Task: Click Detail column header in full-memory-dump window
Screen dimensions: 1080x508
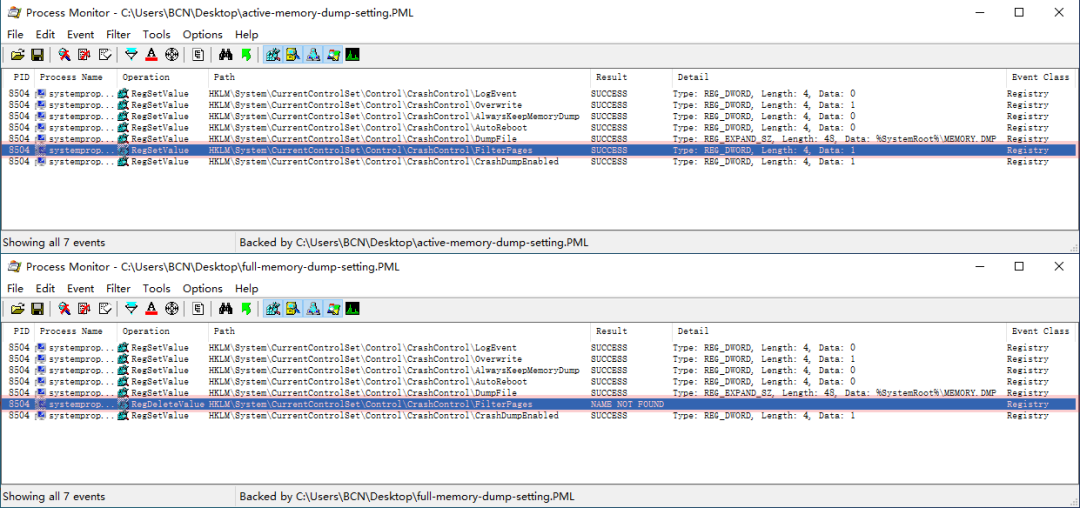Action: 840,331
